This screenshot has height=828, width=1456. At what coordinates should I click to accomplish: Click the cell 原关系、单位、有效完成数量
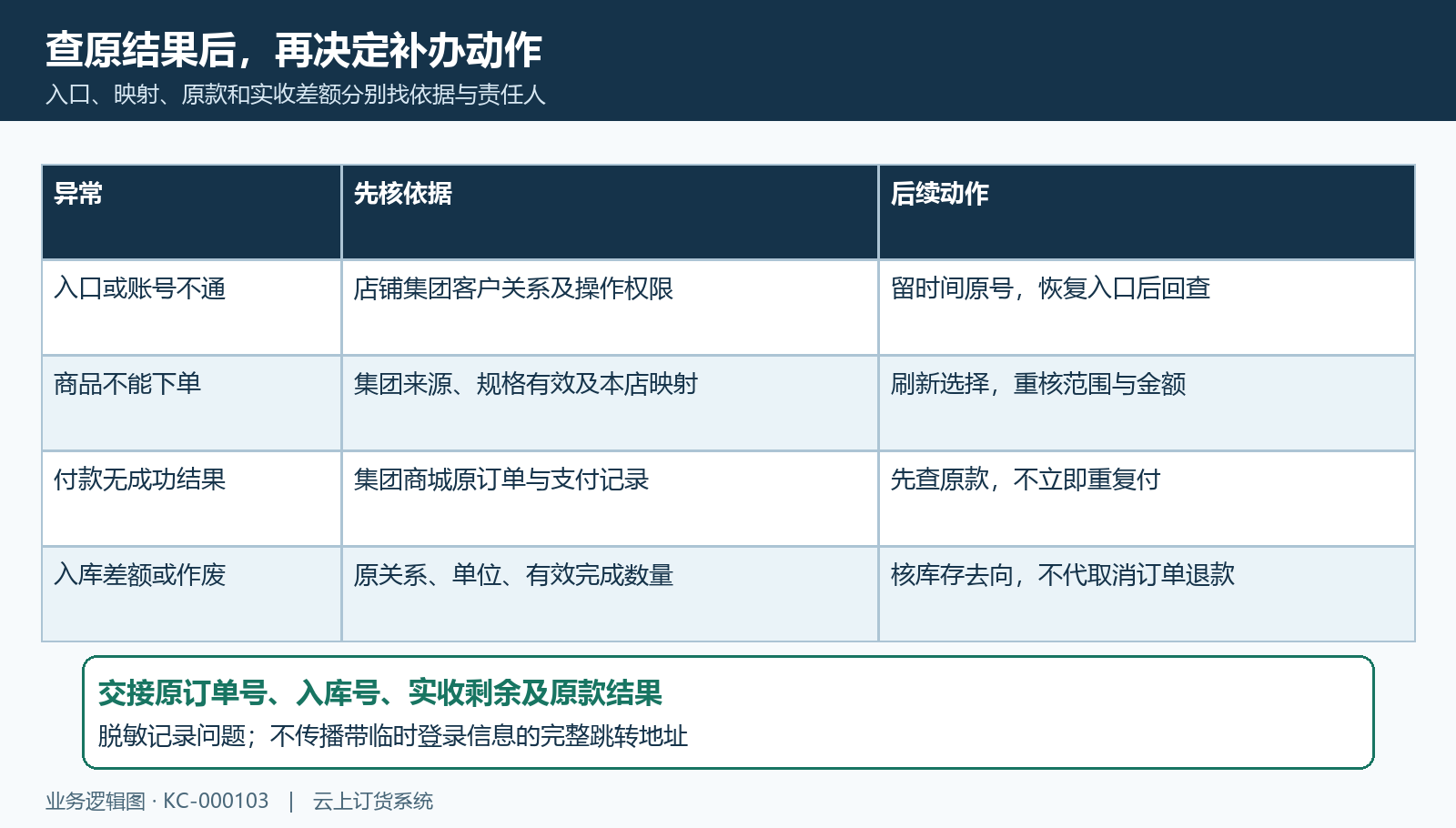pos(610,594)
